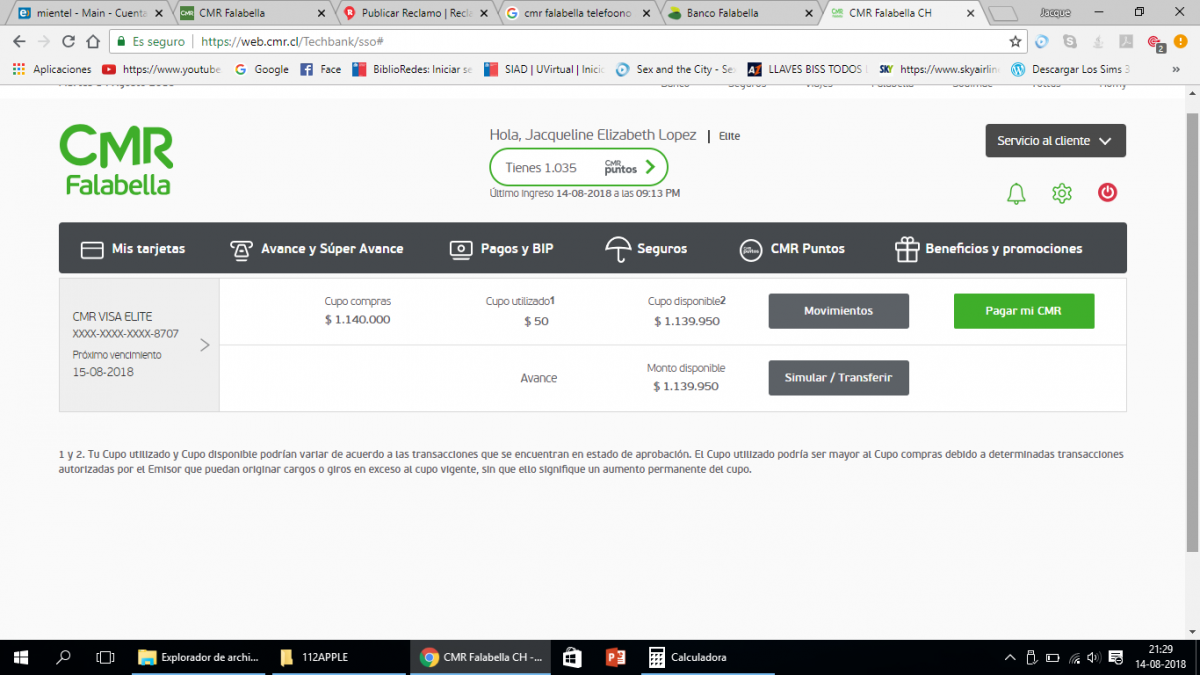
Task: Open the Google bookmark
Action: point(261,69)
